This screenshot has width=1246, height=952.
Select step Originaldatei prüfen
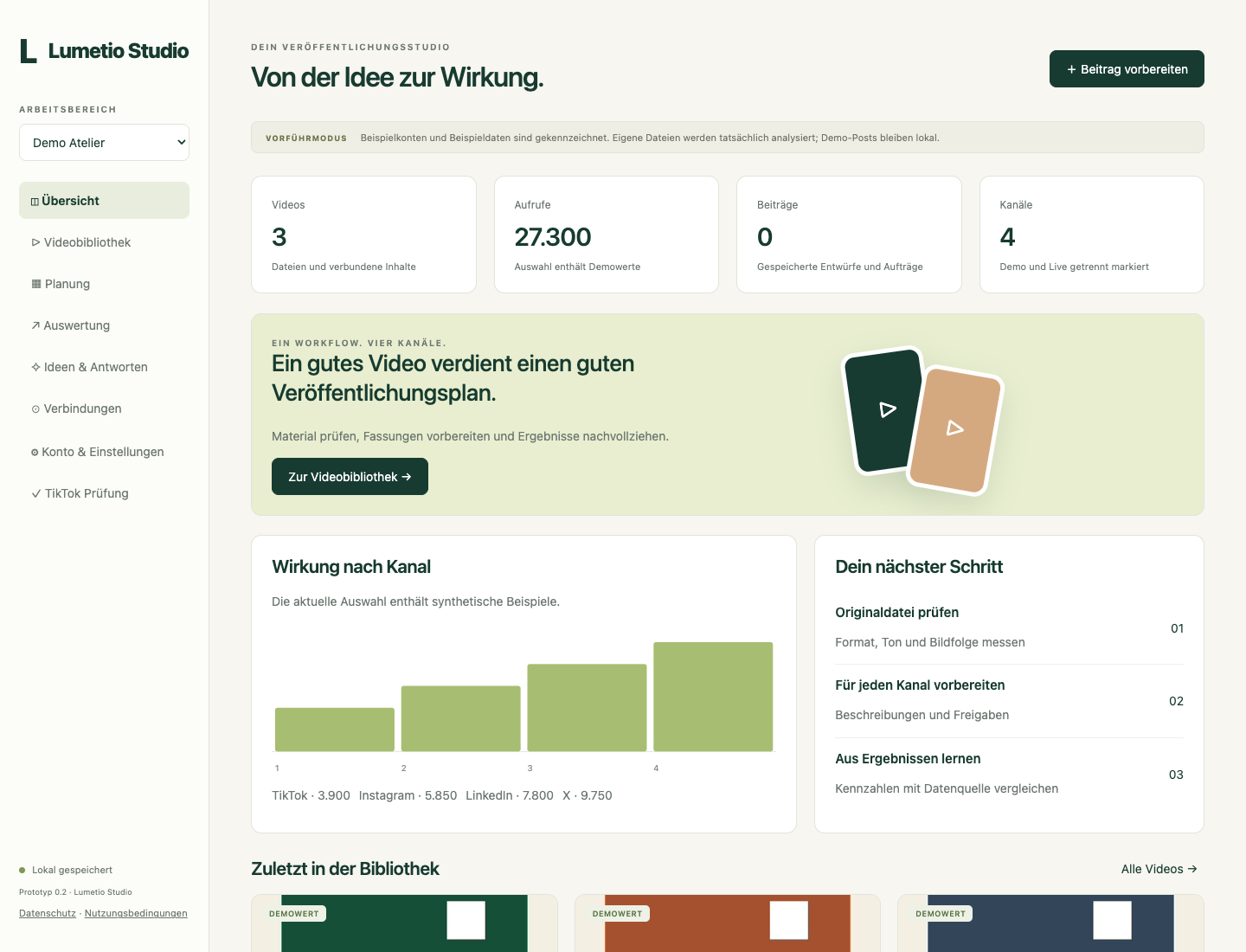(x=1009, y=627)
